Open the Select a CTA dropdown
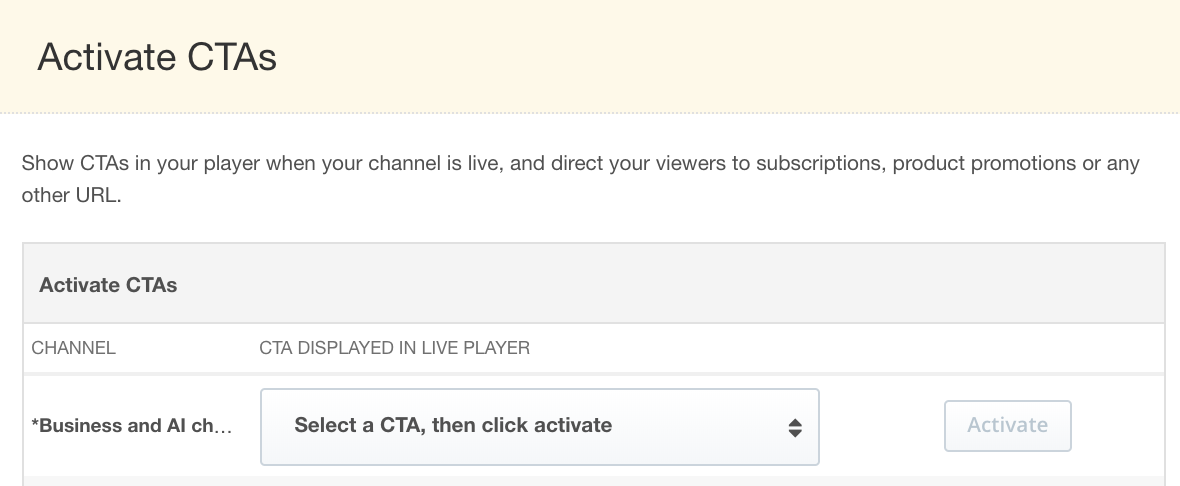Image resolution: width=1180 pixels, height=486 pixels. (x=540, y=427)
